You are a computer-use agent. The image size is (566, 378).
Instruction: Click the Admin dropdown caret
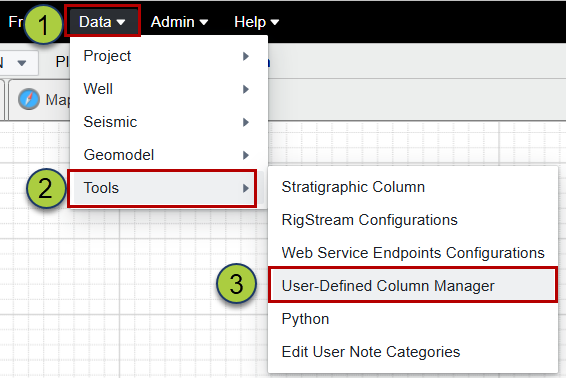204,22
